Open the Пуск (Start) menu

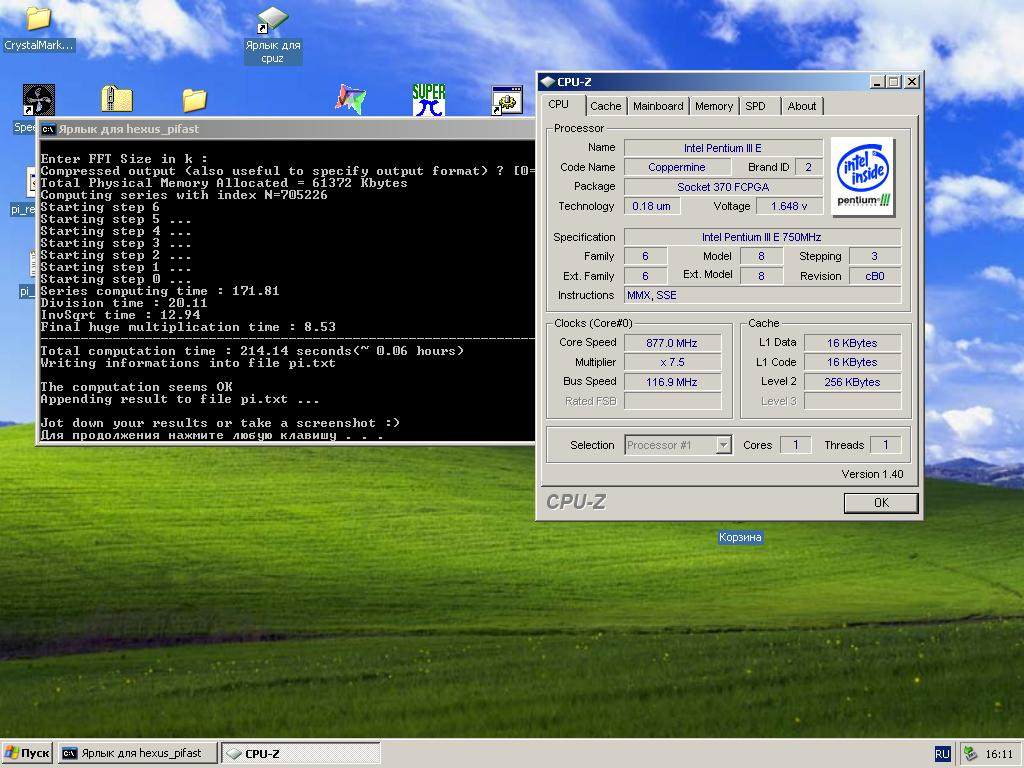27,754
